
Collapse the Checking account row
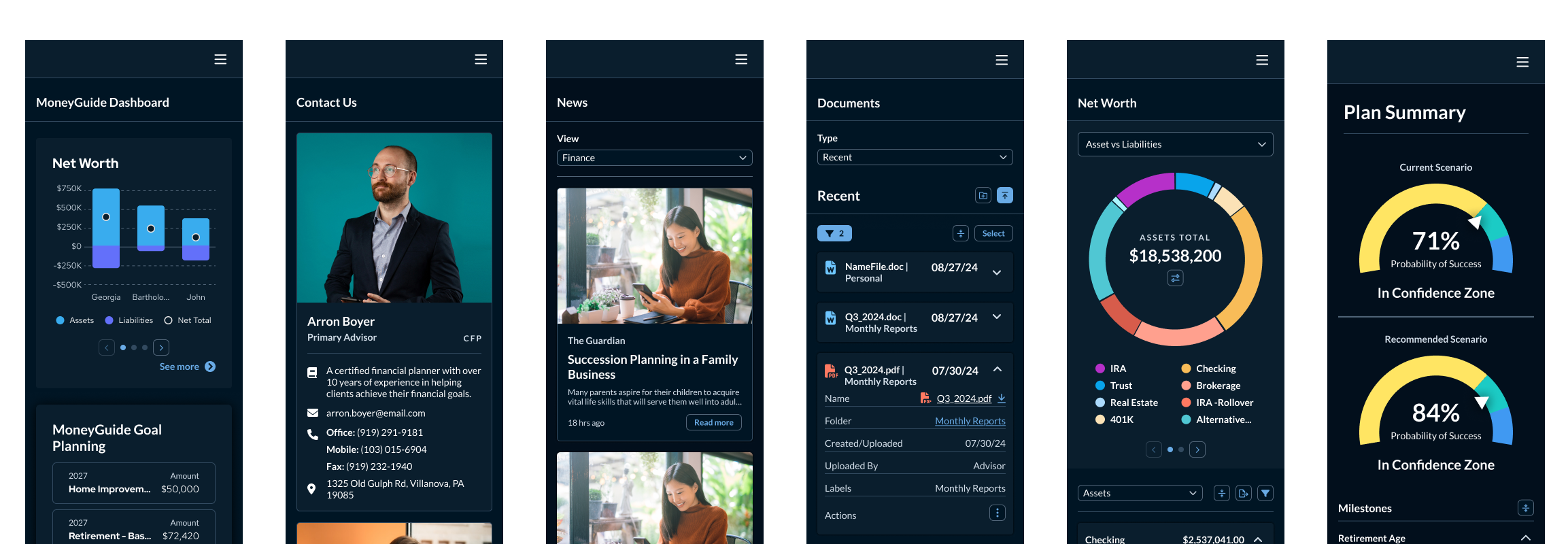point(1258,539)
